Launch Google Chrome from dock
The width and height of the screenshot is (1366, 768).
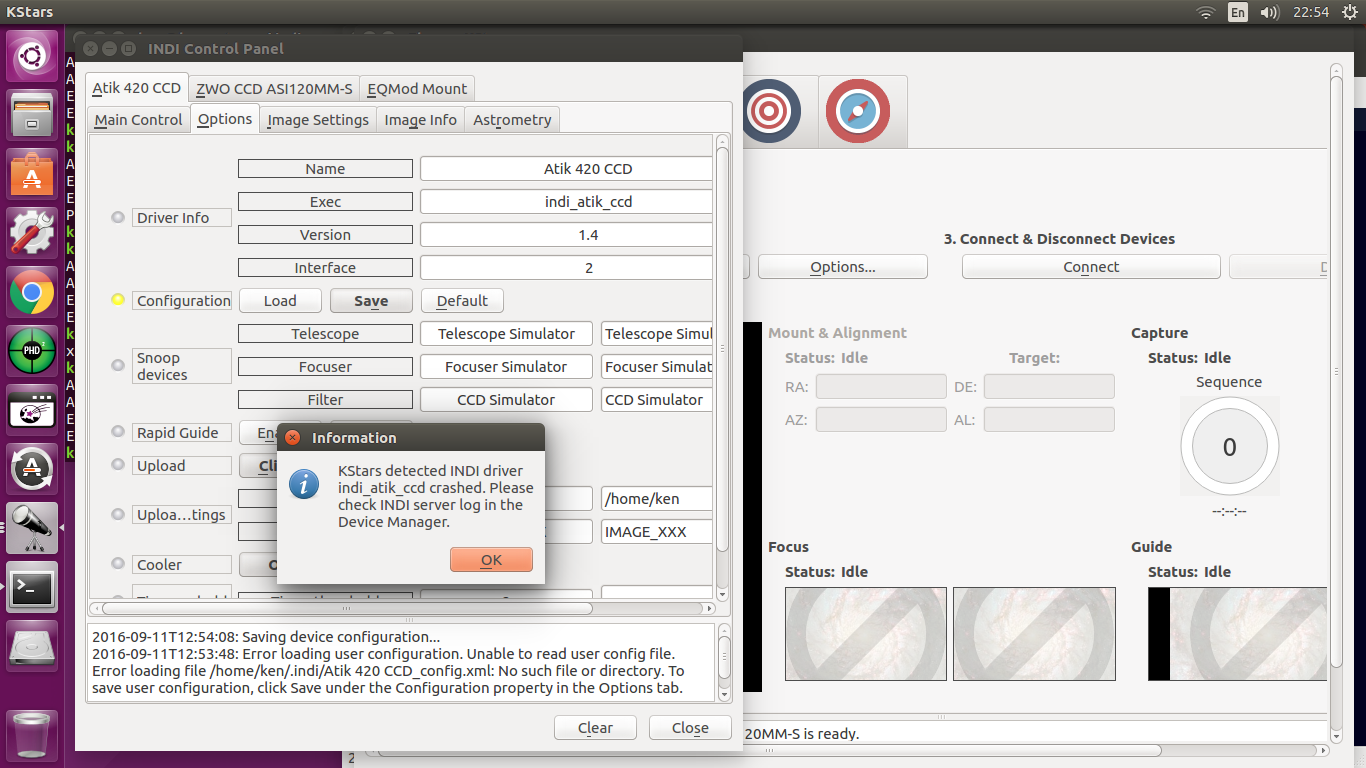pyautogui.click(x=32, y=292)
